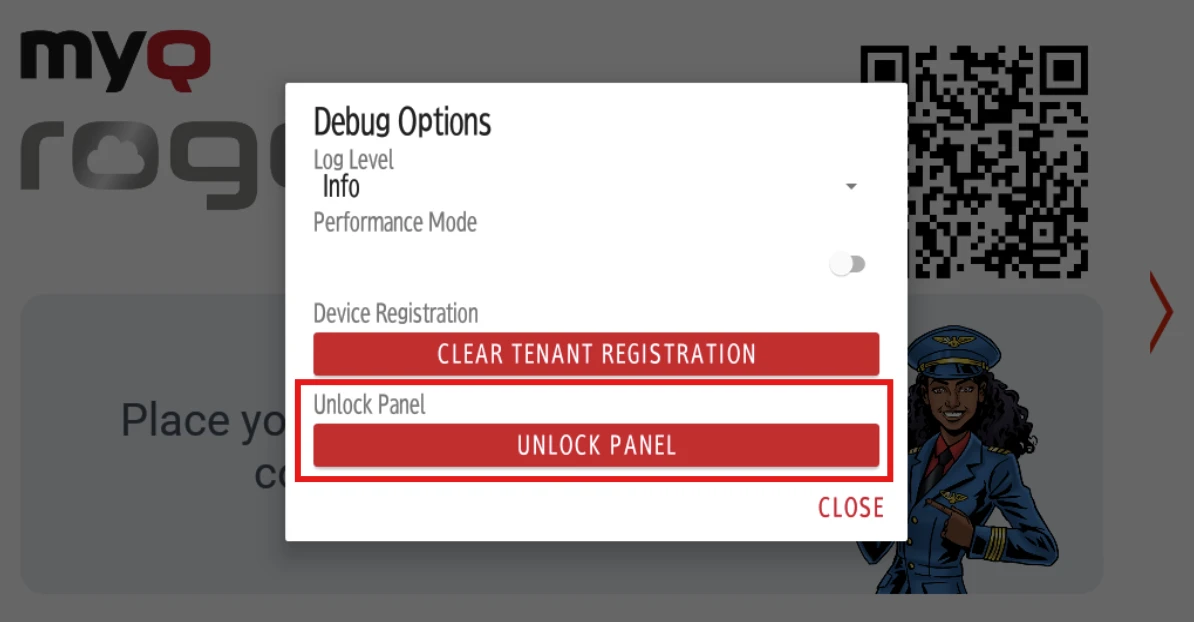This screenshot has height=622, width=1194.
Task: Click the "Place yo" background text
Action: tap(200, 420)
